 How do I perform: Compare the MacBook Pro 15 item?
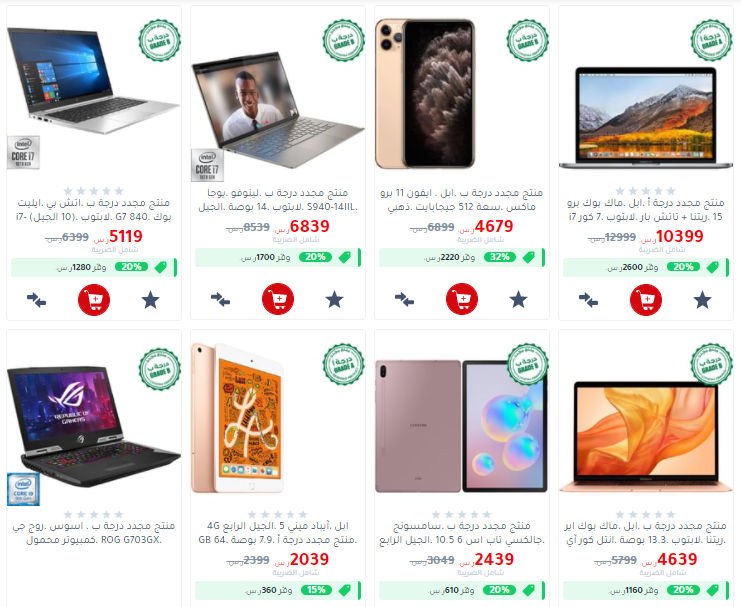tap(588, 300)
